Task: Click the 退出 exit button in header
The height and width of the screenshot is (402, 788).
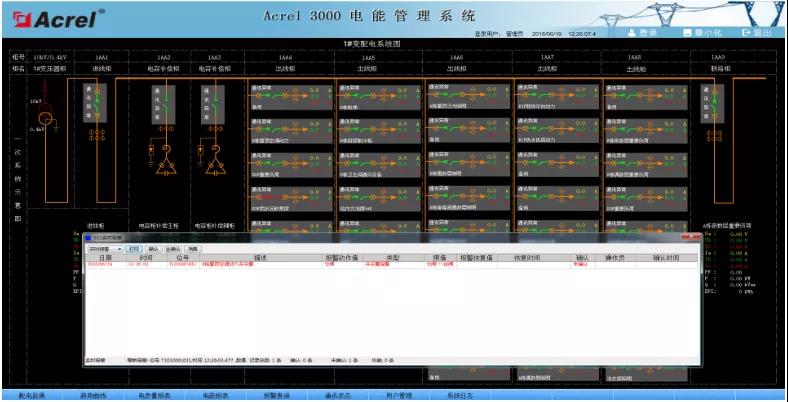Action: (757, 33)
